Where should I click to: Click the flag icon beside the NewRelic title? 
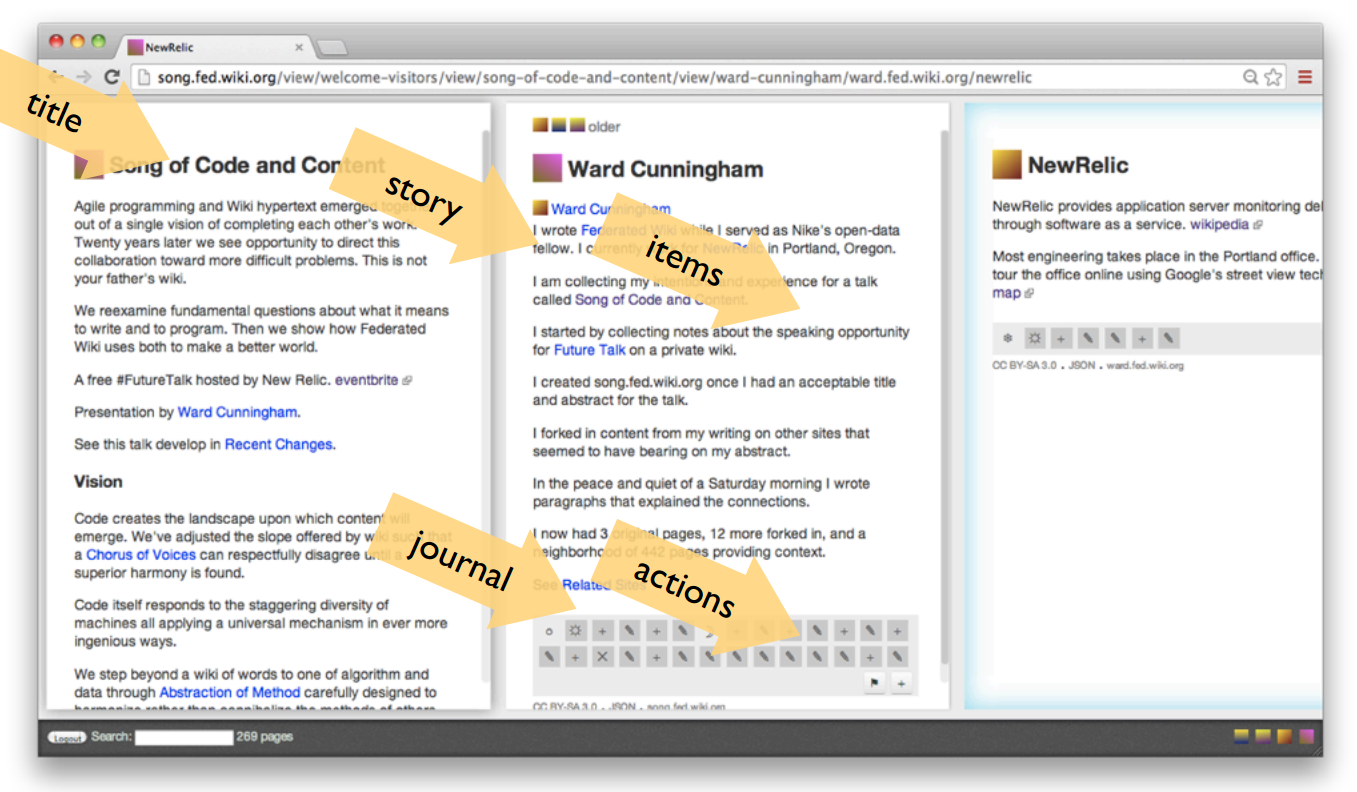click(1007, 165)
